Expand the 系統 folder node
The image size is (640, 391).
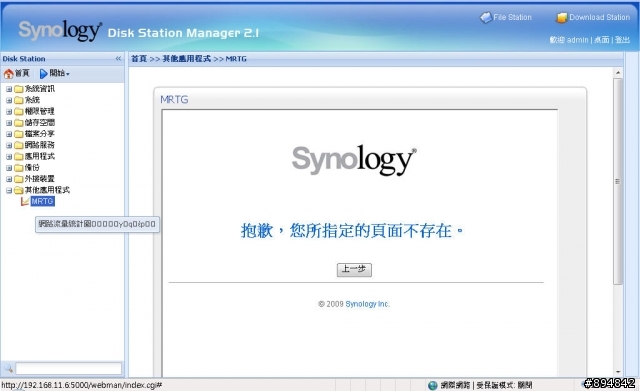click(x=9, y=100)
